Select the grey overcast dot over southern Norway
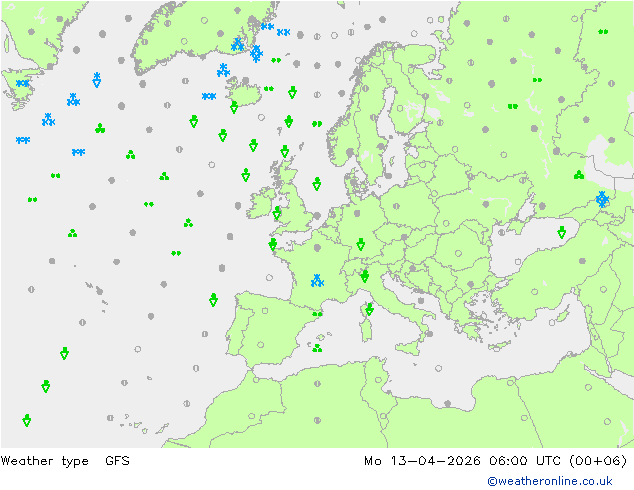This screenshot has width=634, height=490. click(350, 153)
